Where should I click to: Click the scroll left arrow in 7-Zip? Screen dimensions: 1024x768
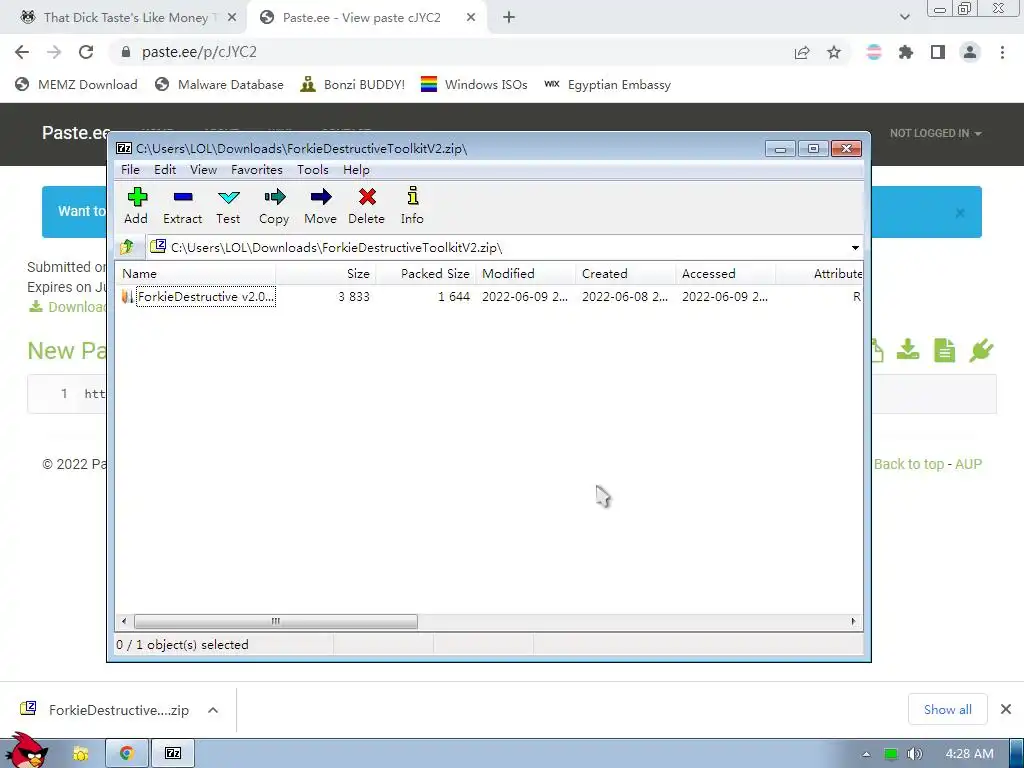[x=124, y=621]
